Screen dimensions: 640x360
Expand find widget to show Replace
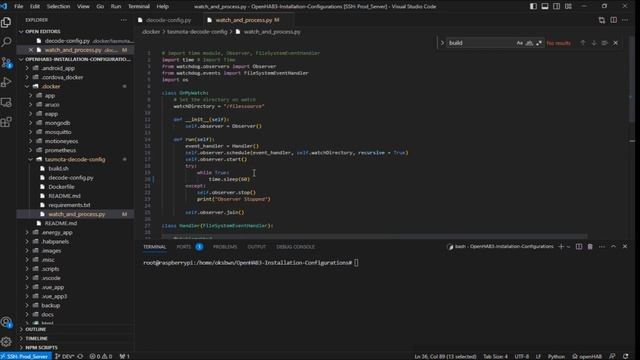click(x=442, y=43)
